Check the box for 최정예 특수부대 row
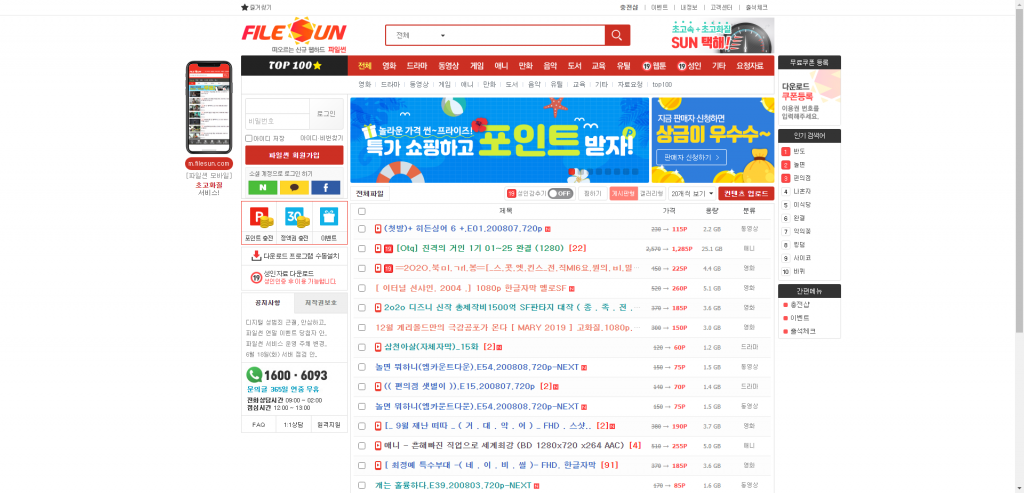This screenshot has height=493, width=1024. coord(362,466)
